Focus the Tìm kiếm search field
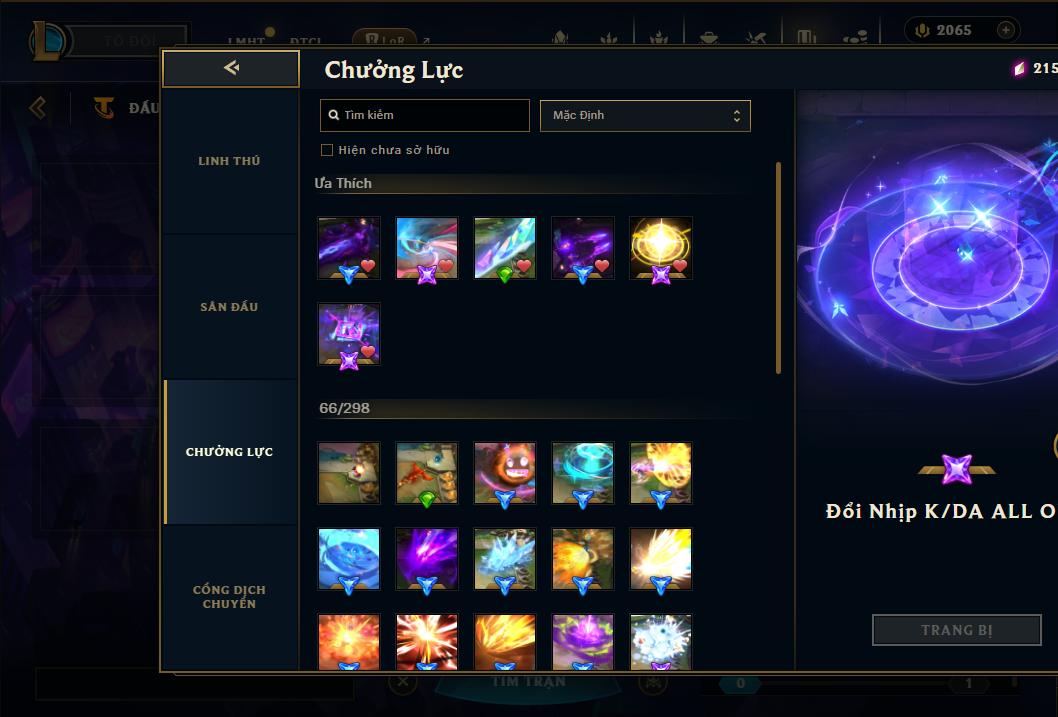Viewport: 1058px width, 717px height. 424,115
